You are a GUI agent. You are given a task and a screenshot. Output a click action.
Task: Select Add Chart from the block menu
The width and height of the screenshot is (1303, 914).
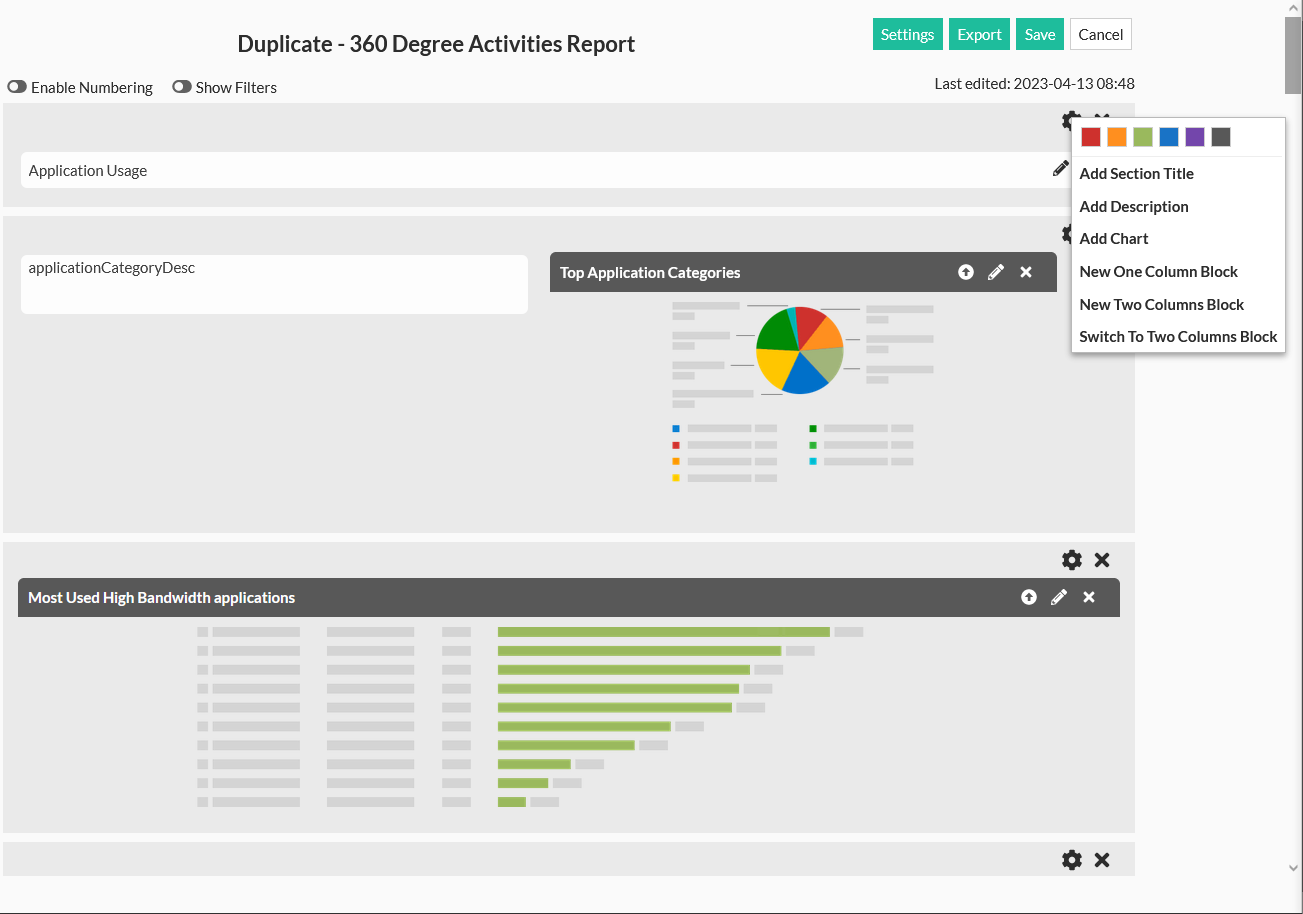point(1113,238)
